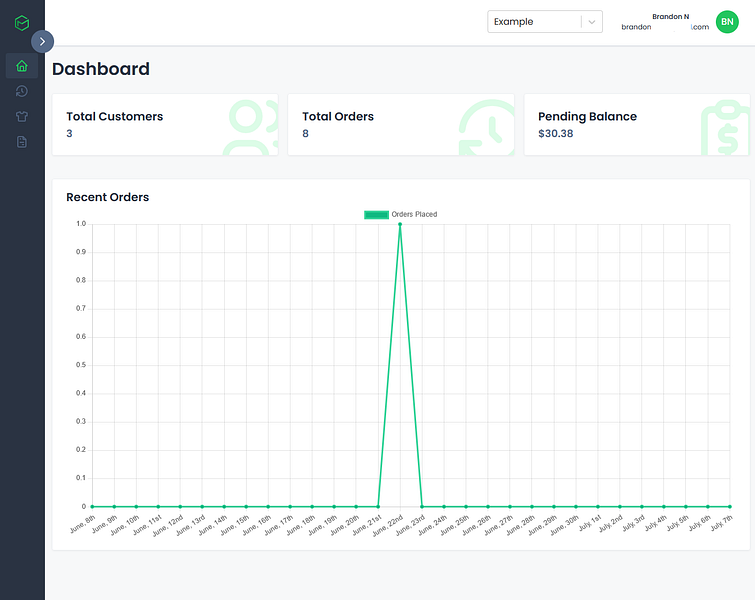Click the July 7th data point

tap(730, 507)
